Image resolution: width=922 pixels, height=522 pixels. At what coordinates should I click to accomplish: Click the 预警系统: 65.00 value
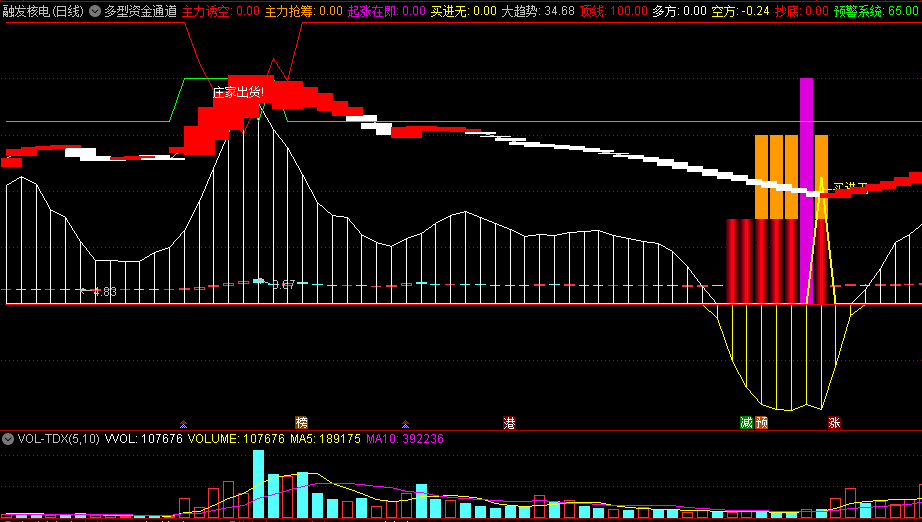click(x=877, y=11)
